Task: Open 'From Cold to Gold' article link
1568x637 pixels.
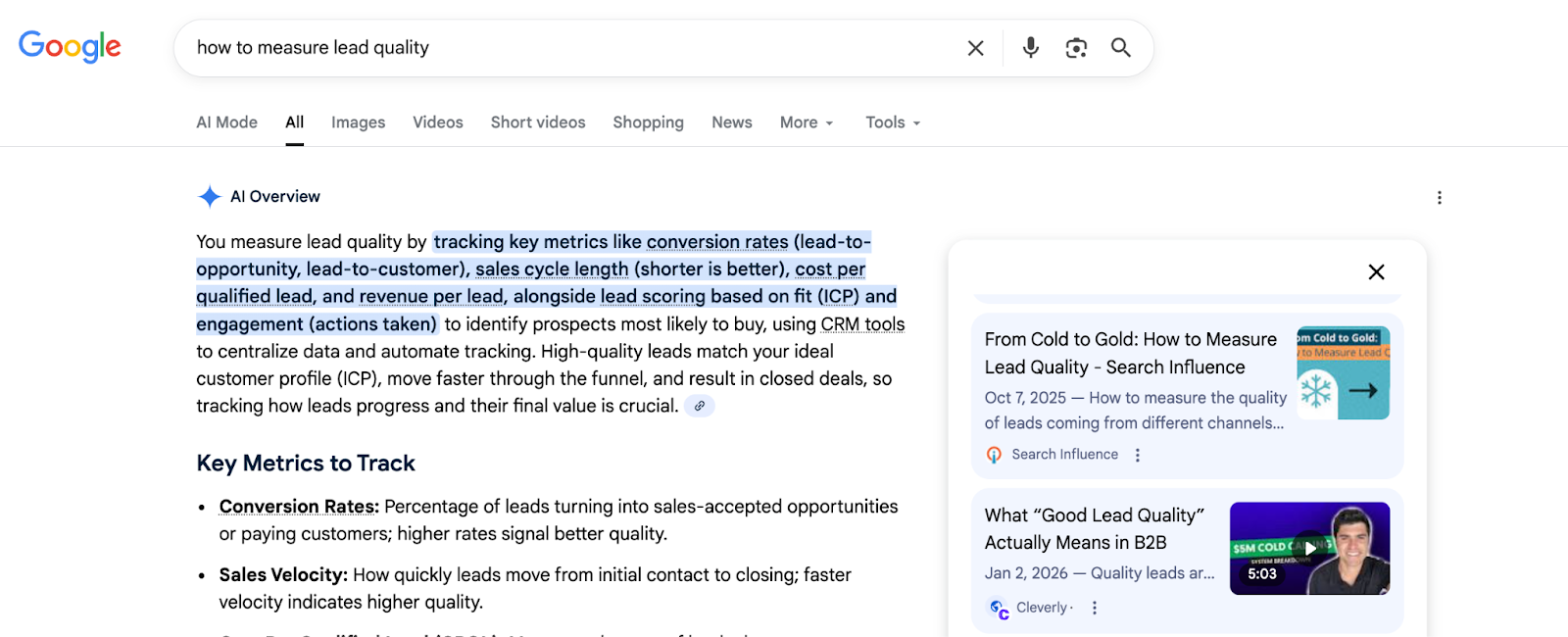Action: pyautogui.click(x=1130, y=353)
